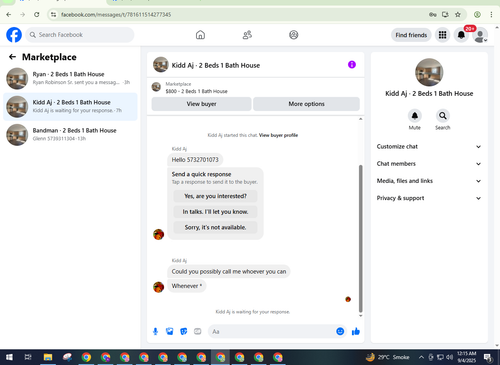Click the '$800 - 2 Beds 1 Bath House' listing
The width and height of the screenshot is (500, 365).
[x=196, y=91]
